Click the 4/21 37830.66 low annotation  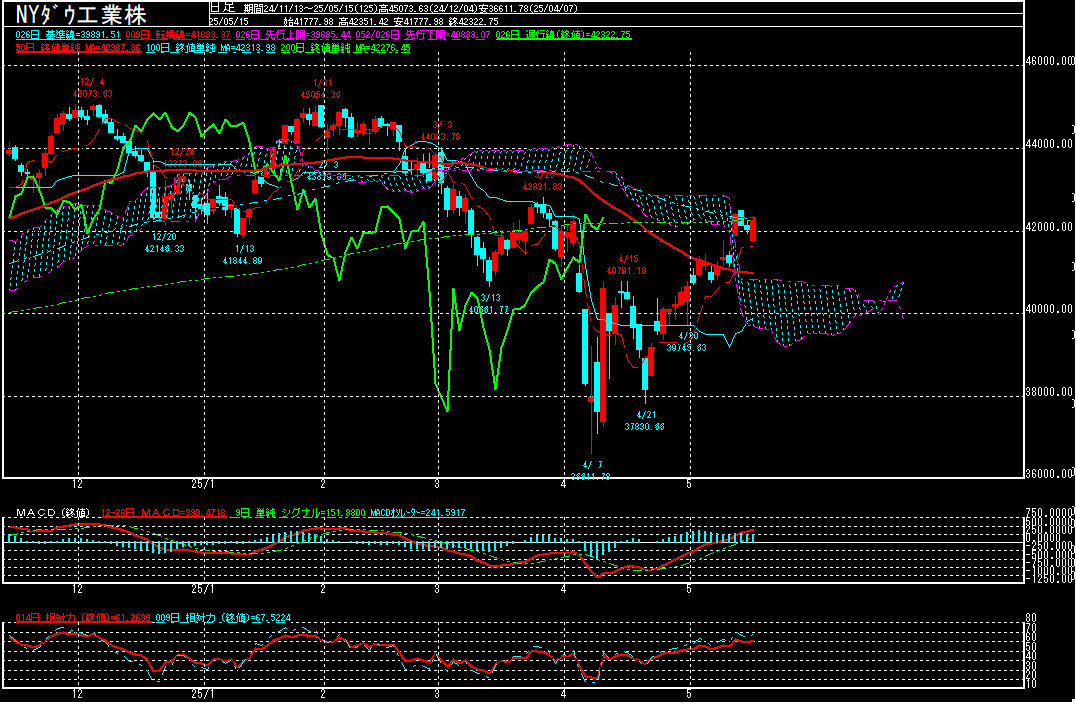coord(644,421)
